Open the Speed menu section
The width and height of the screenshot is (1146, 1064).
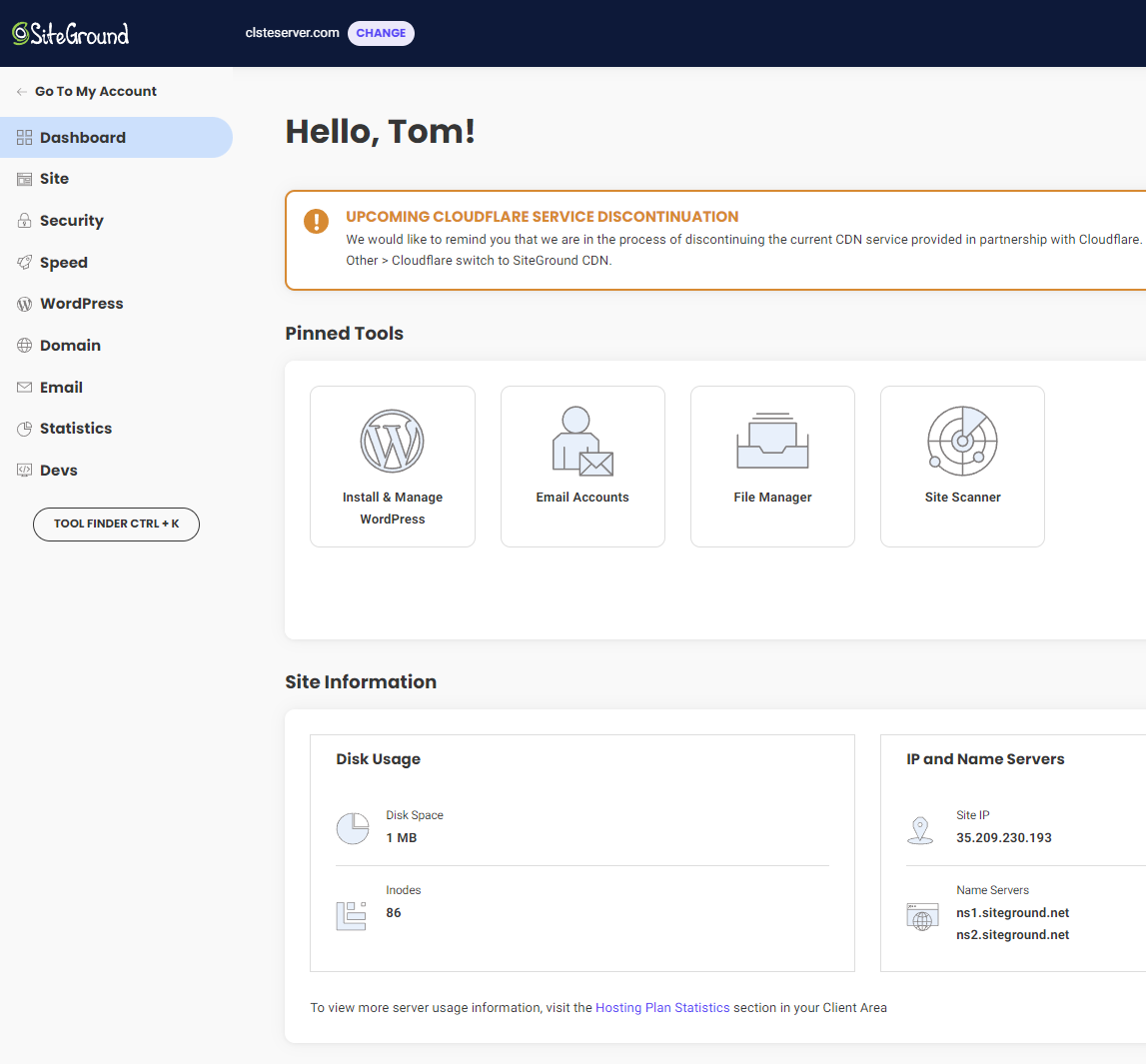click(x=64, y=263)
